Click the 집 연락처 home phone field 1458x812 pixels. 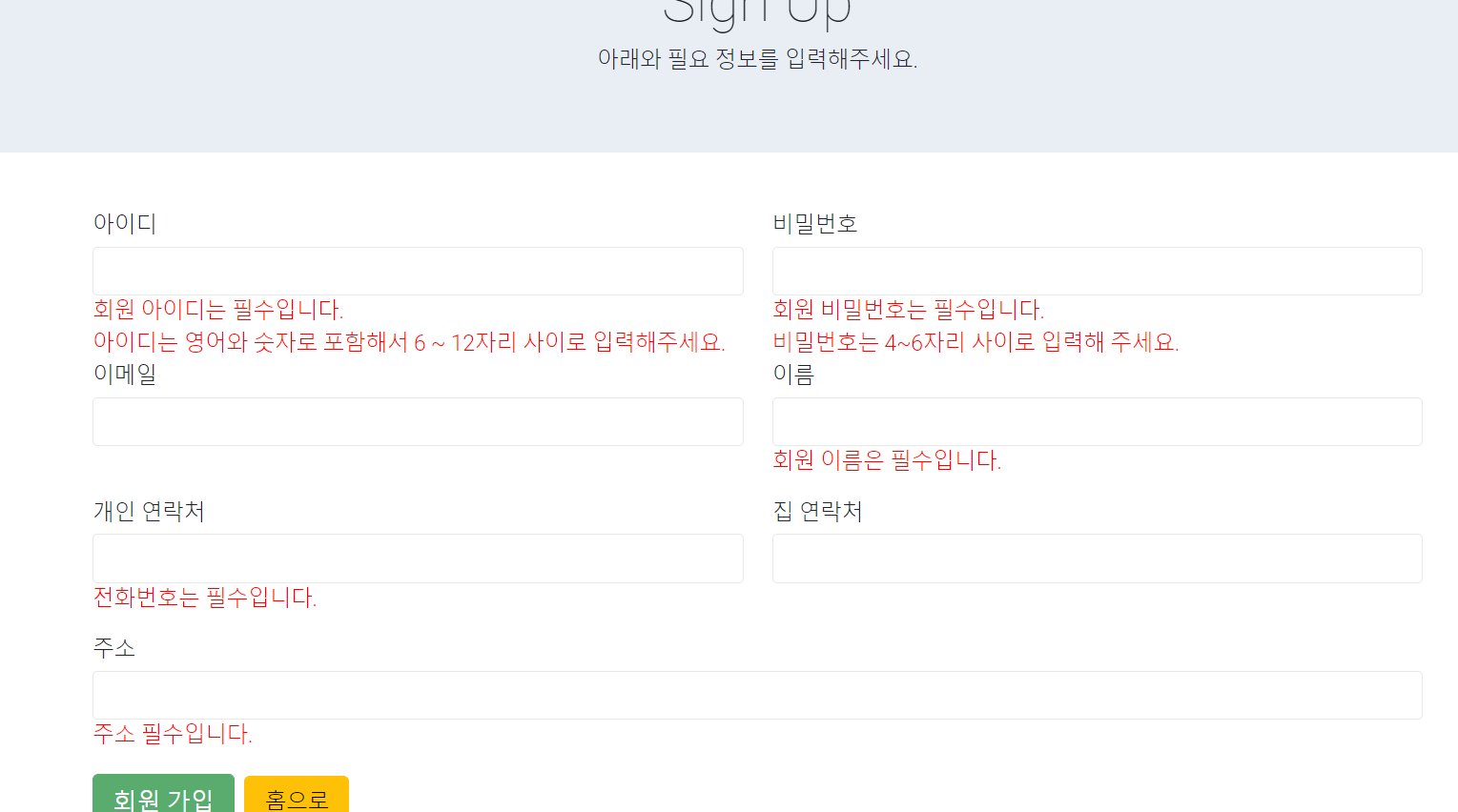pos(1097,558)
